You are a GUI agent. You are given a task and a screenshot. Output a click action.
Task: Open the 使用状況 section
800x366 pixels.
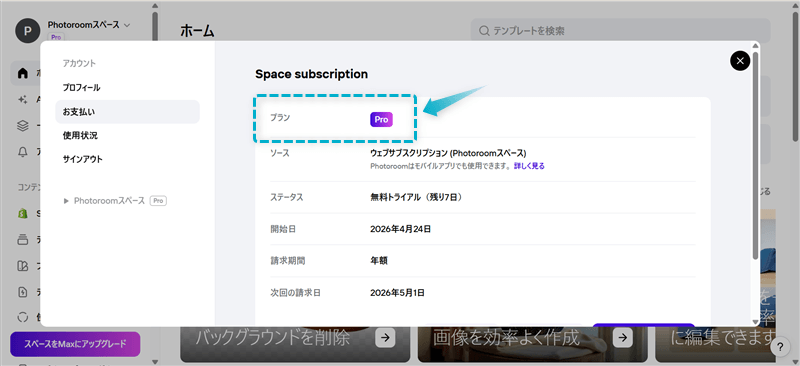[80, 136]
